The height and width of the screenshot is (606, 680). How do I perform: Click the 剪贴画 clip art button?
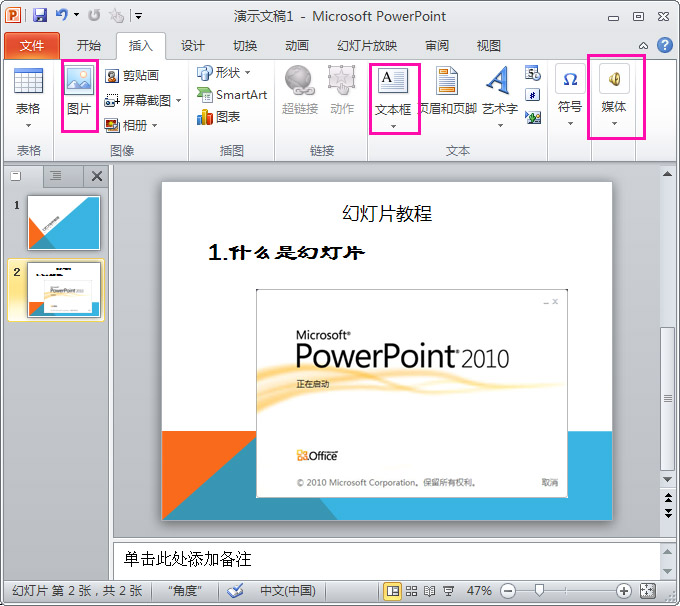(x=132, y=76)
